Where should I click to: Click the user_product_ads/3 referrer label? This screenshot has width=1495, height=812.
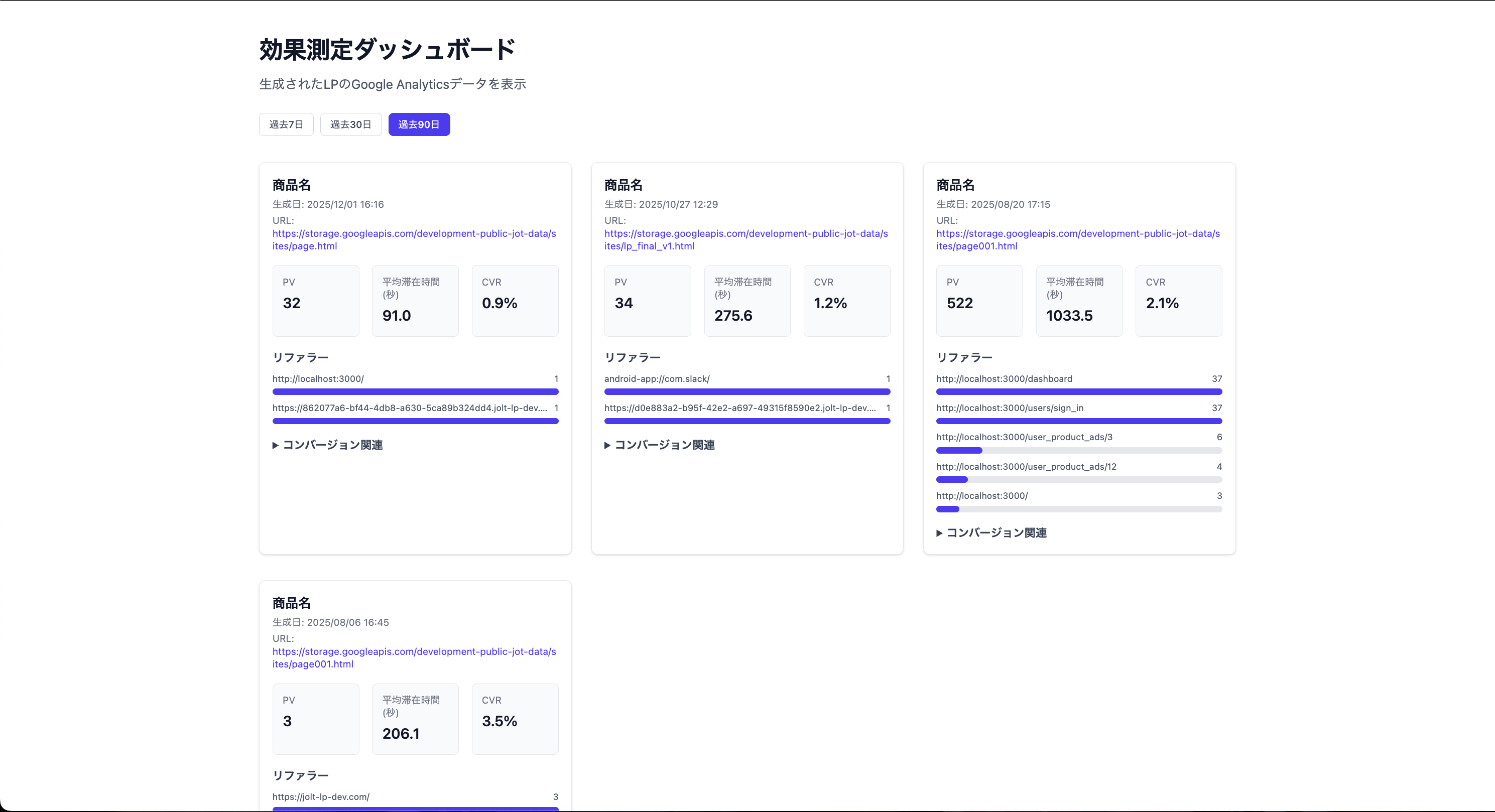click(x=1024, y=437)
